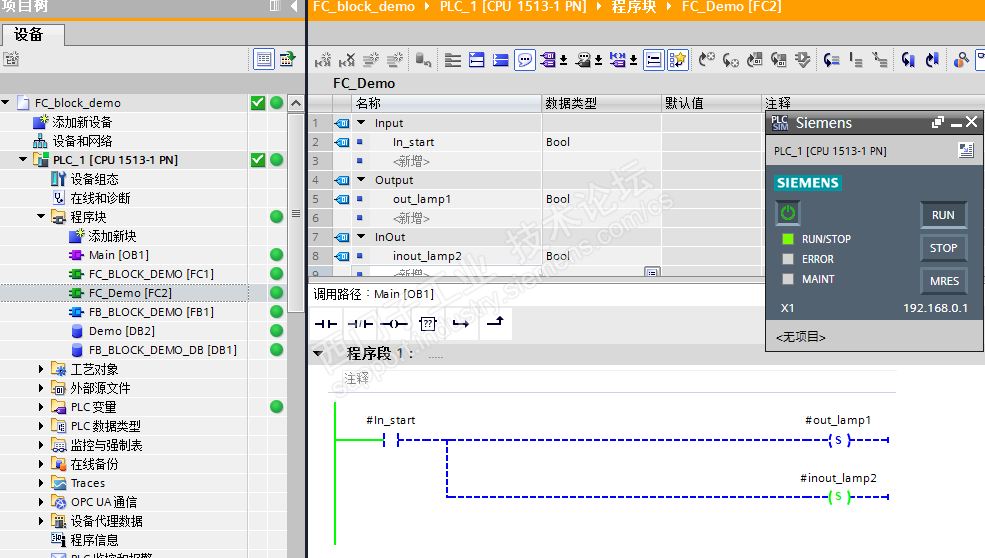Click the inout_lamp2 name cell
Viewport: 985px width, 558px height.
point(427,256)
